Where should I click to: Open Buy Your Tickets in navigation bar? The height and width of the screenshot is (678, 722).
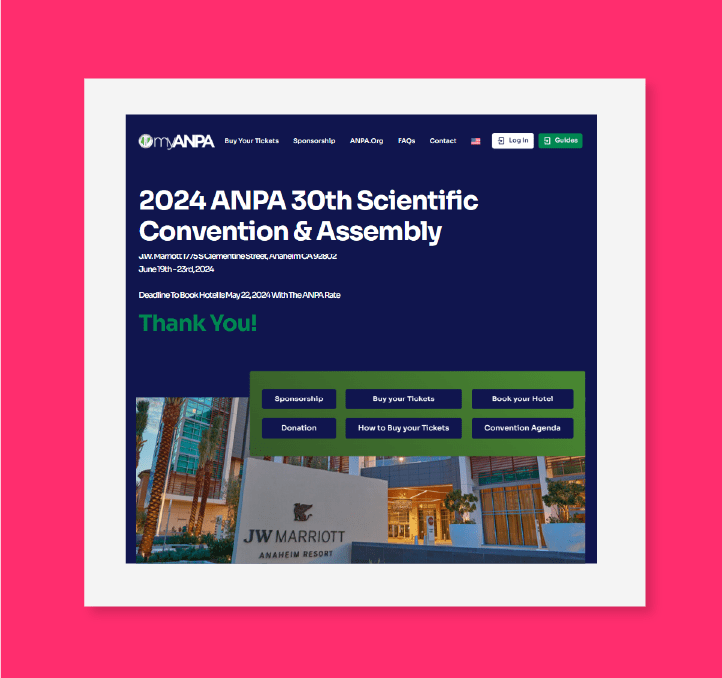pyautogui.click(x=252, y=141)
